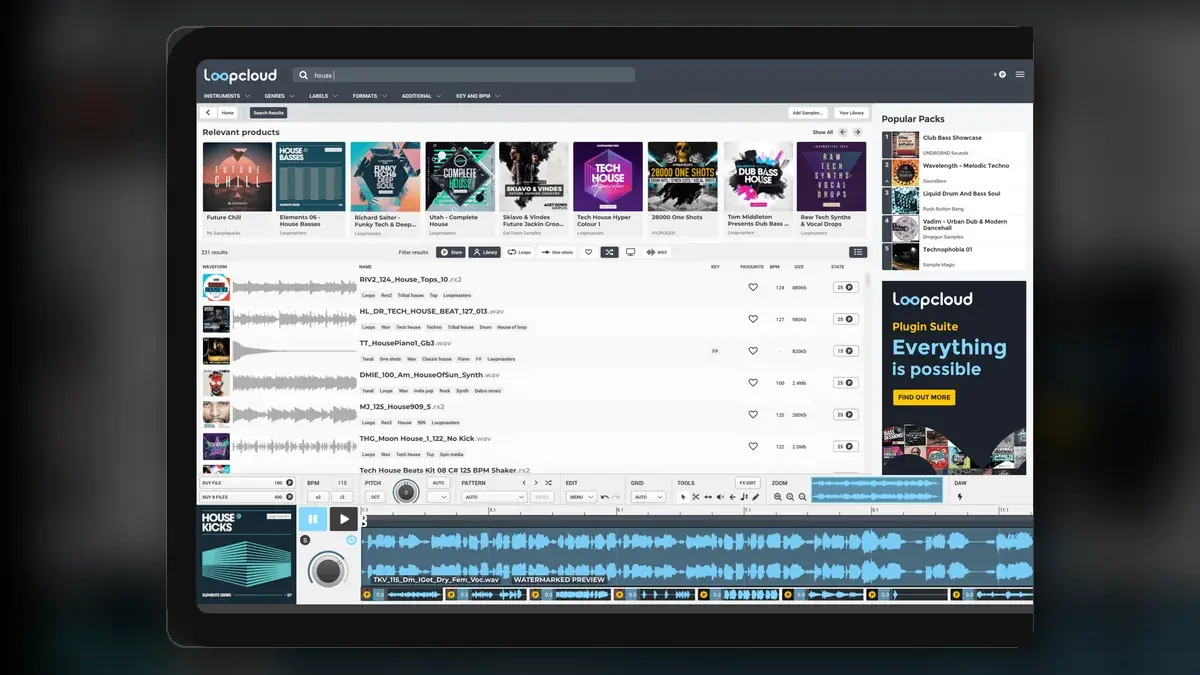This screenshot has width=1200, height=675.
Task: Zoom out on the waveform editor
Action: 802,497
